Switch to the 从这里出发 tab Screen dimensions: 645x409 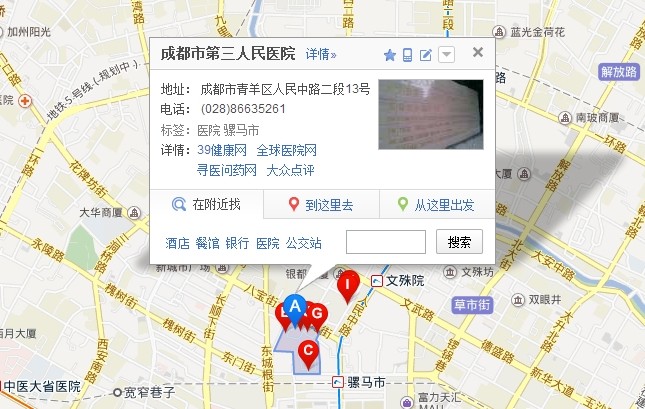pos(437,204)
